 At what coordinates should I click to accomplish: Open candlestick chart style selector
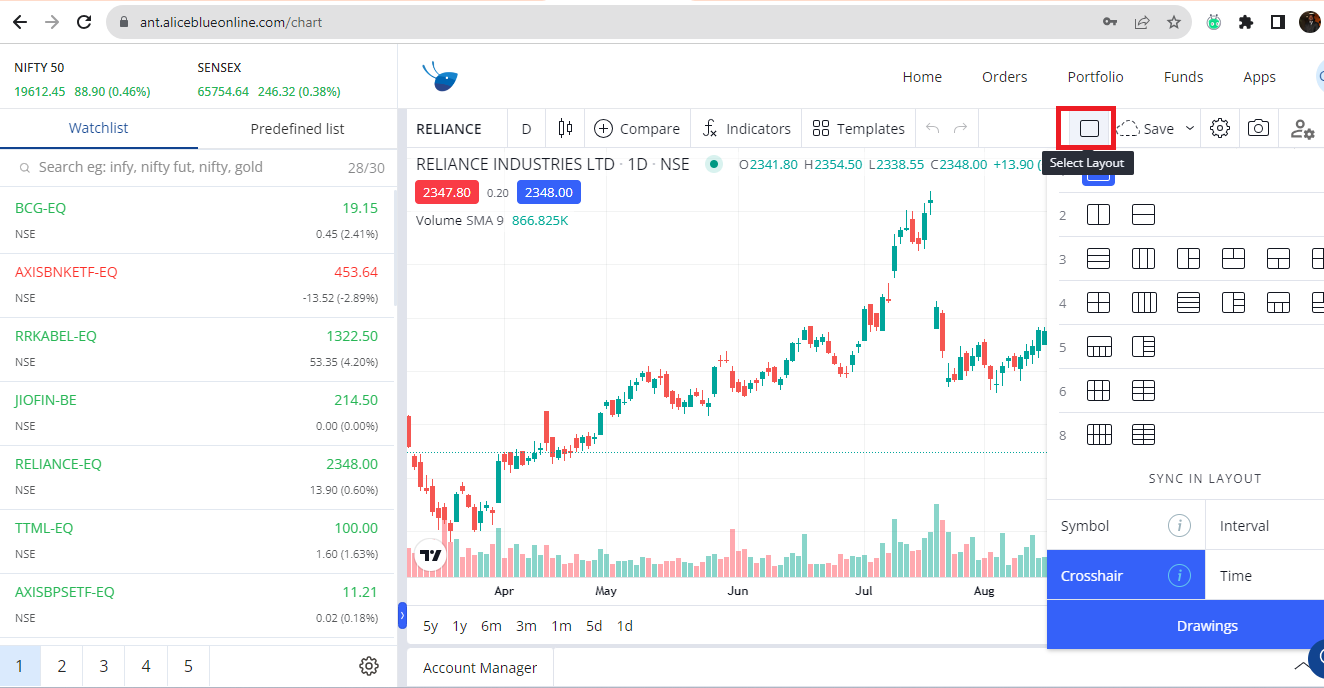click(x=565, y=128)
